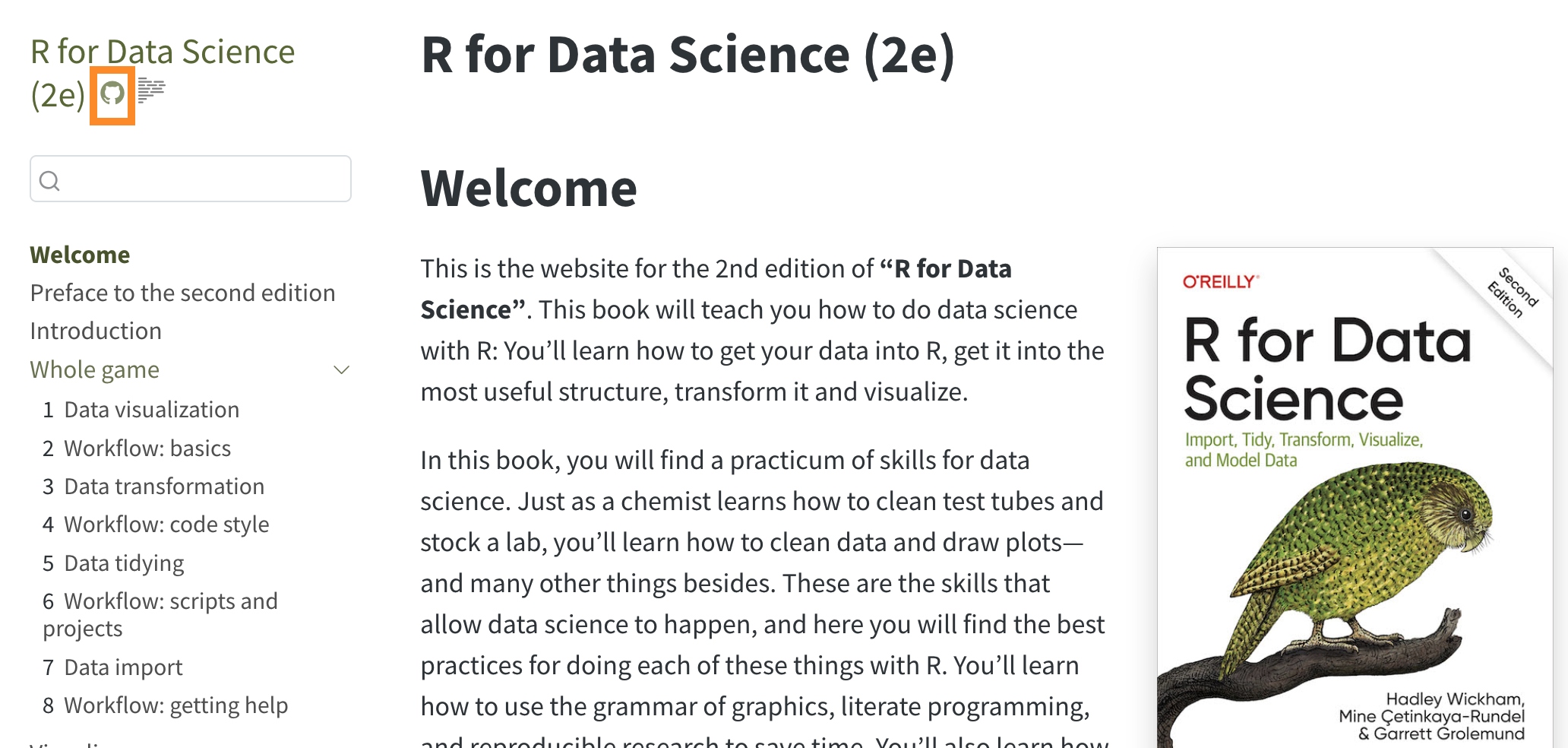Open chapter 3 Data transformation

[x=163, y=487]
